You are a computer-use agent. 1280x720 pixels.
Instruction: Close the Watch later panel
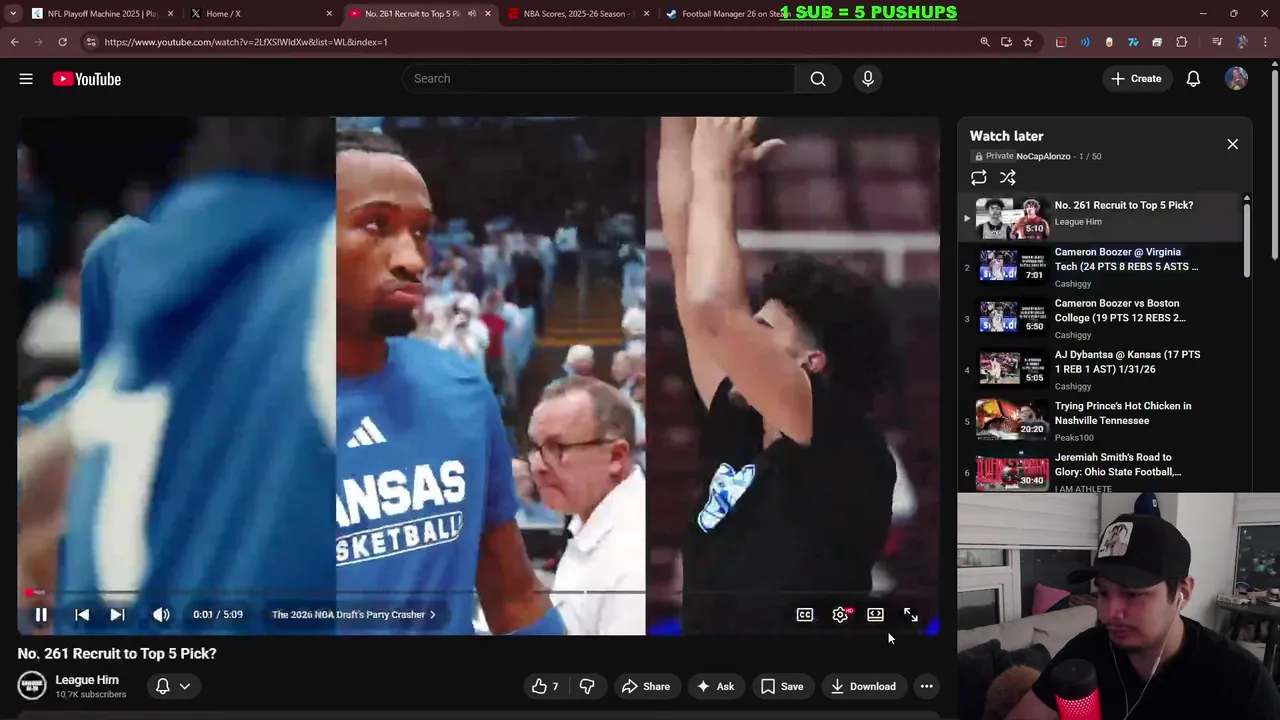(x=1233, y=144)
